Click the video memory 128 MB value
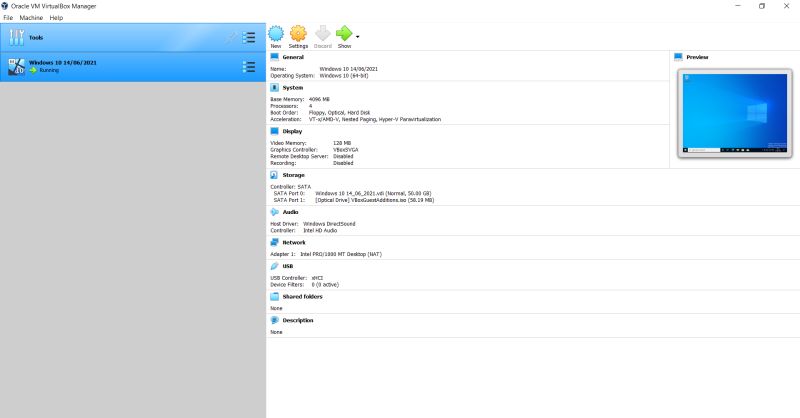The width and height of the screenshot is (800, 418). tap(342, 143)
